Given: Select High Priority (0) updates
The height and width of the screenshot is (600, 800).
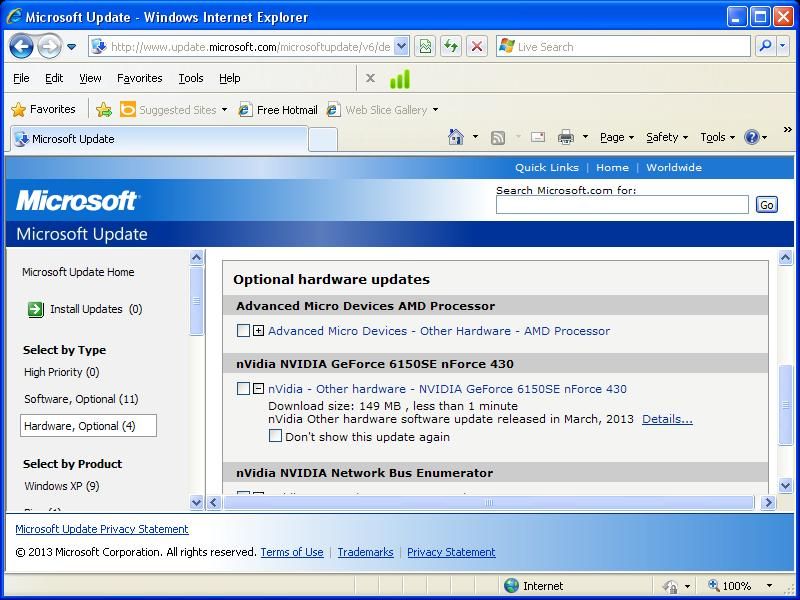Looking at the screenshot, I should 62,372.
